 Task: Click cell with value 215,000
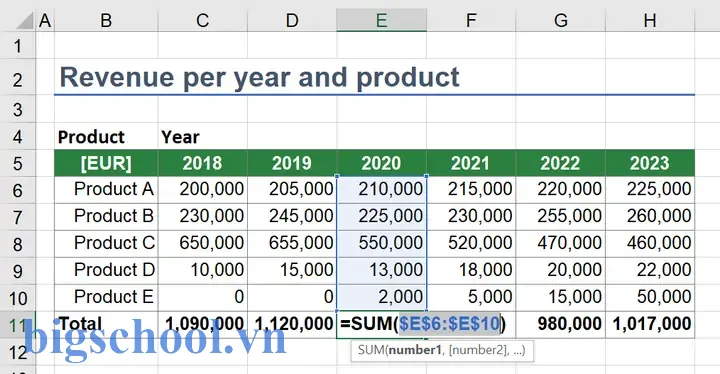point(471,189)
